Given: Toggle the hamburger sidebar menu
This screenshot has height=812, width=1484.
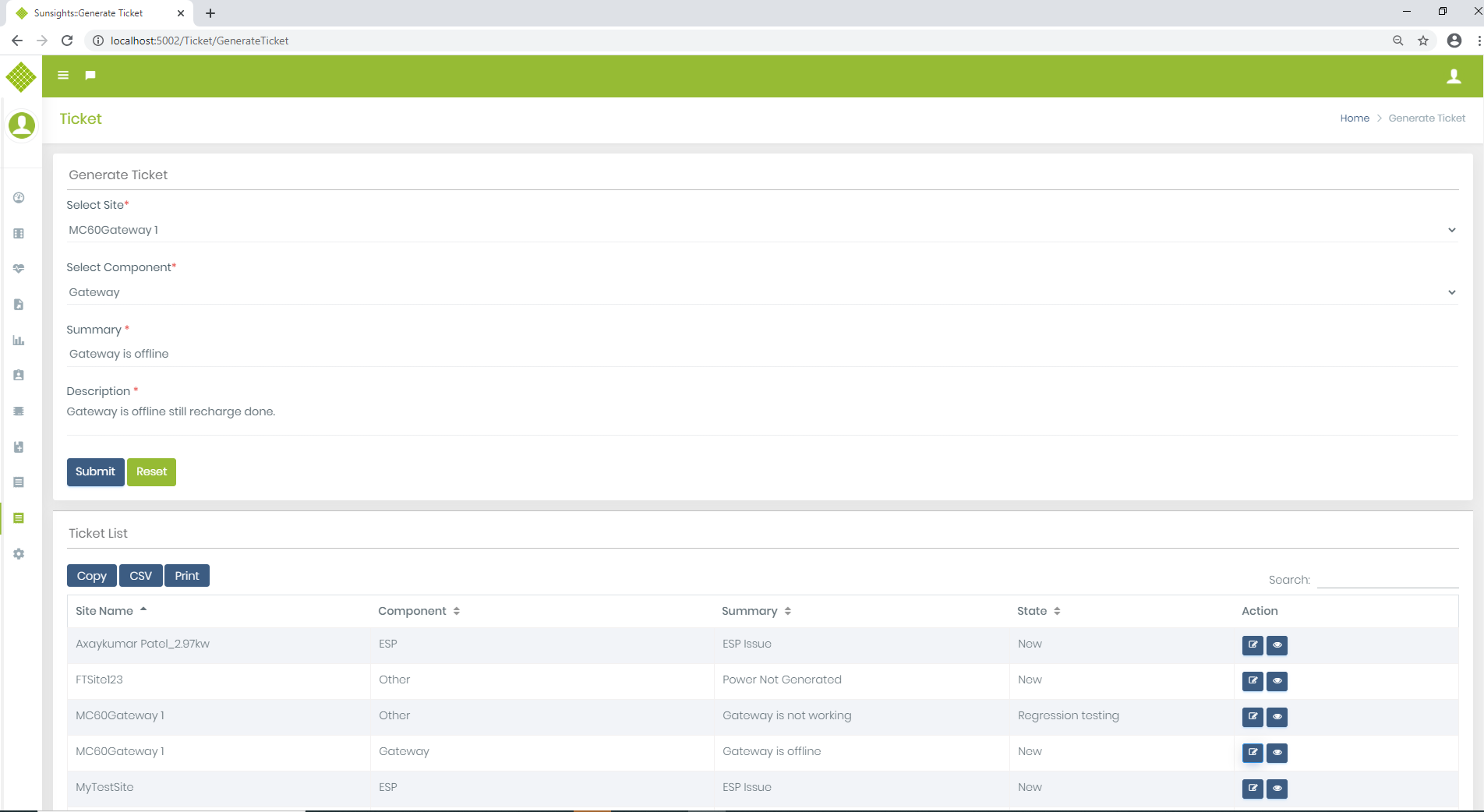Looking at the screenshot, I should click(63, 76).
